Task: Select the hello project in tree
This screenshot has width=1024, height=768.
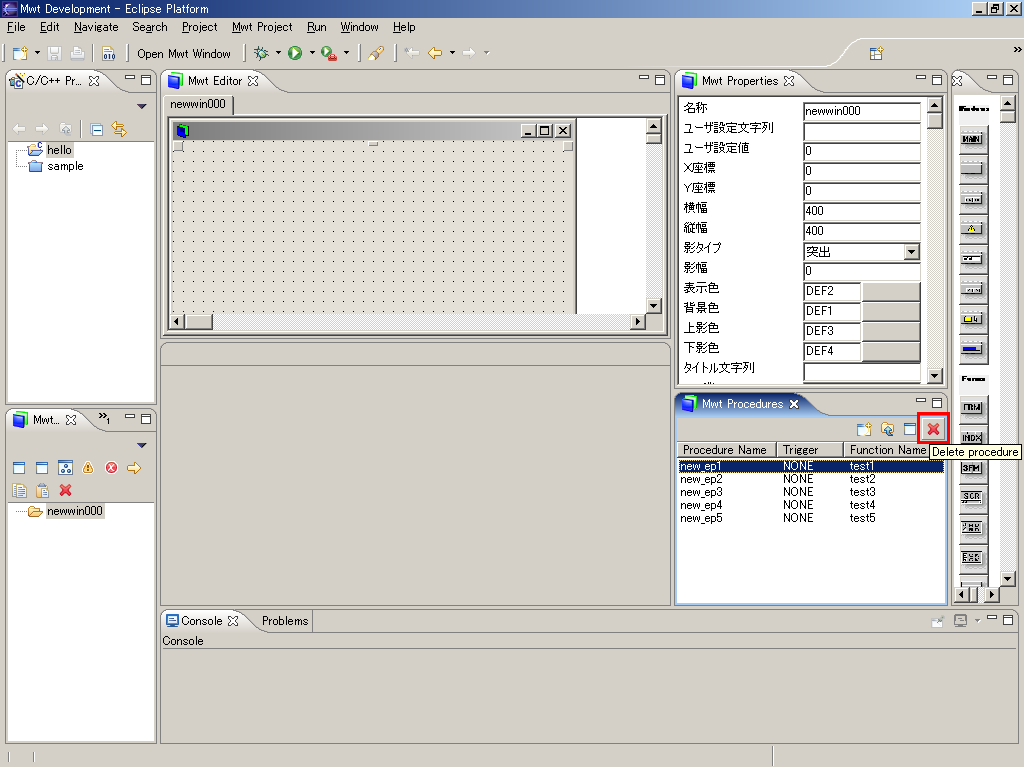Action: click(x=59, y=150)
